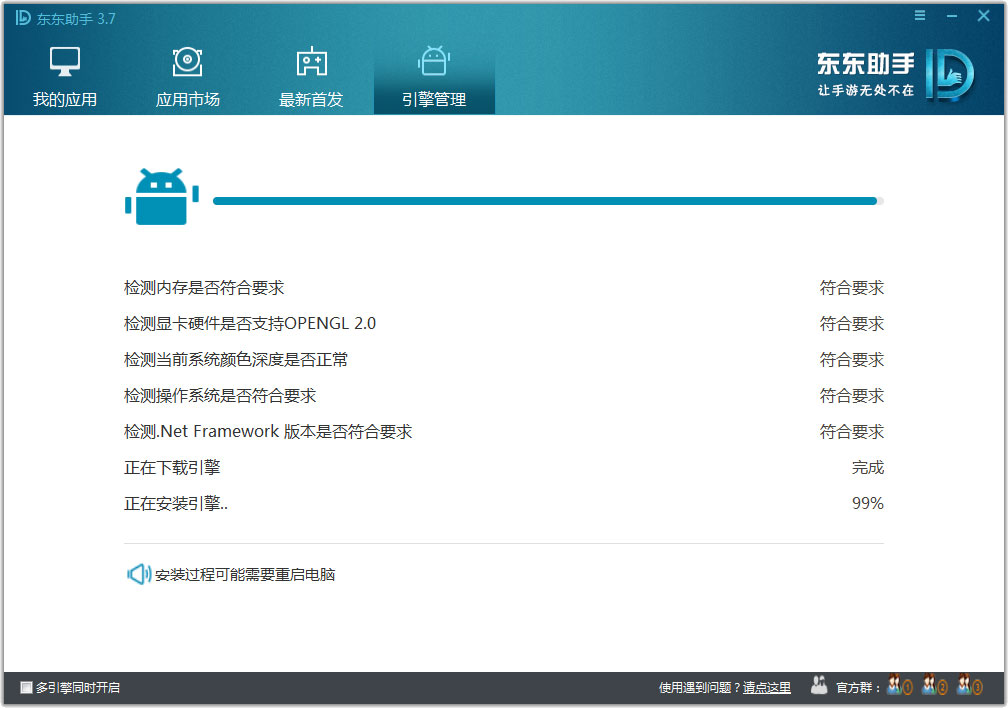Click the 完成 download status value
The image size is (1008, 708).
(x=868, y=467)
